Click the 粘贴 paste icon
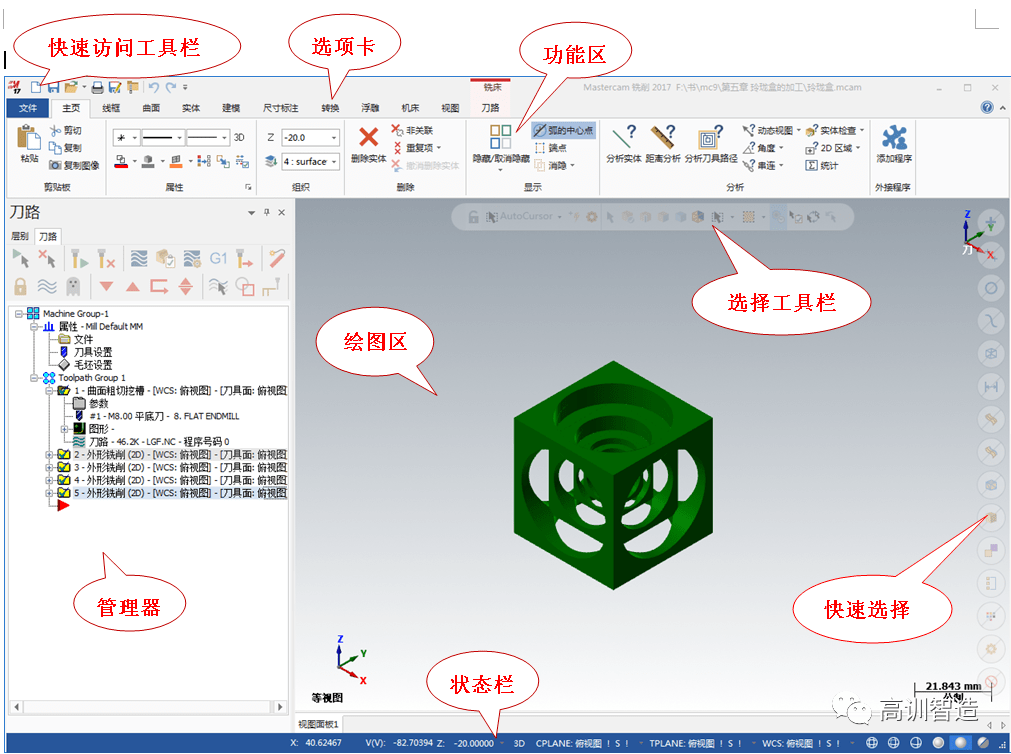 tap(29, 138)
